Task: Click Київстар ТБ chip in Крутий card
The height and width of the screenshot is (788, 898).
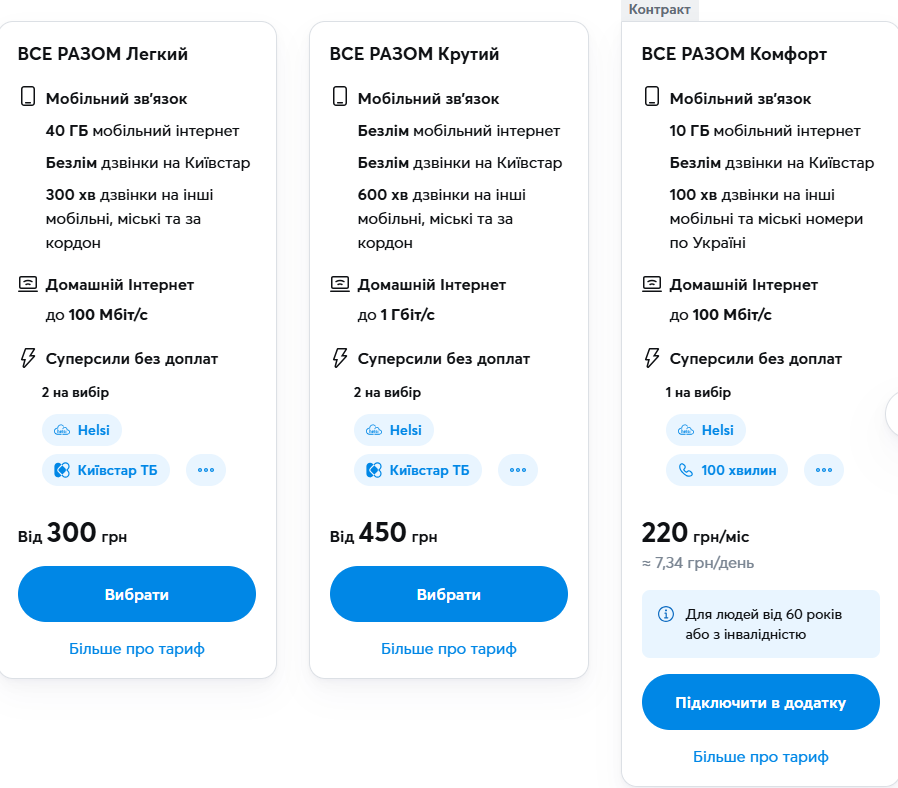Action: tap(418, 470)
